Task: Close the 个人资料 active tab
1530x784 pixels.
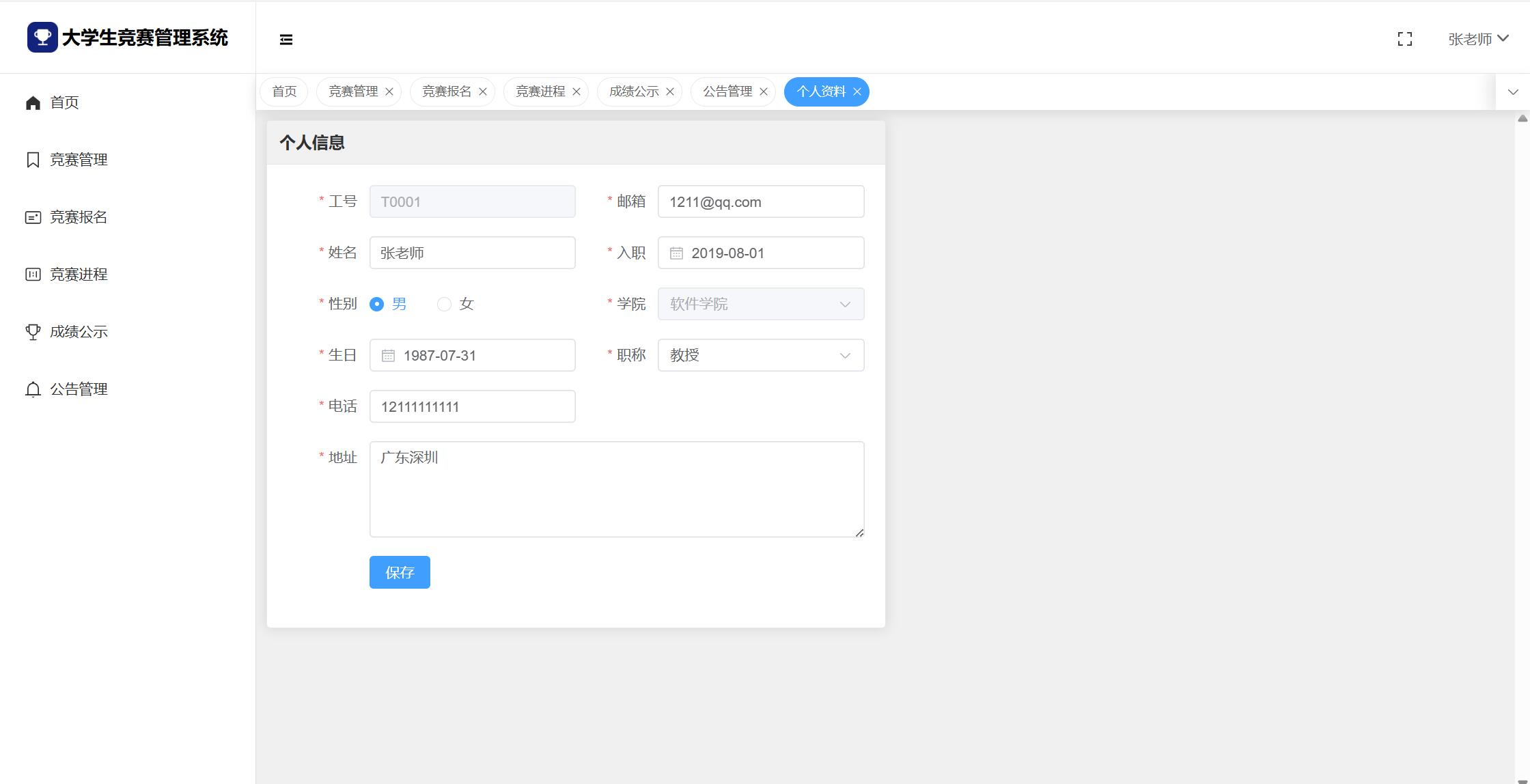Action: (x=857, y=92)
